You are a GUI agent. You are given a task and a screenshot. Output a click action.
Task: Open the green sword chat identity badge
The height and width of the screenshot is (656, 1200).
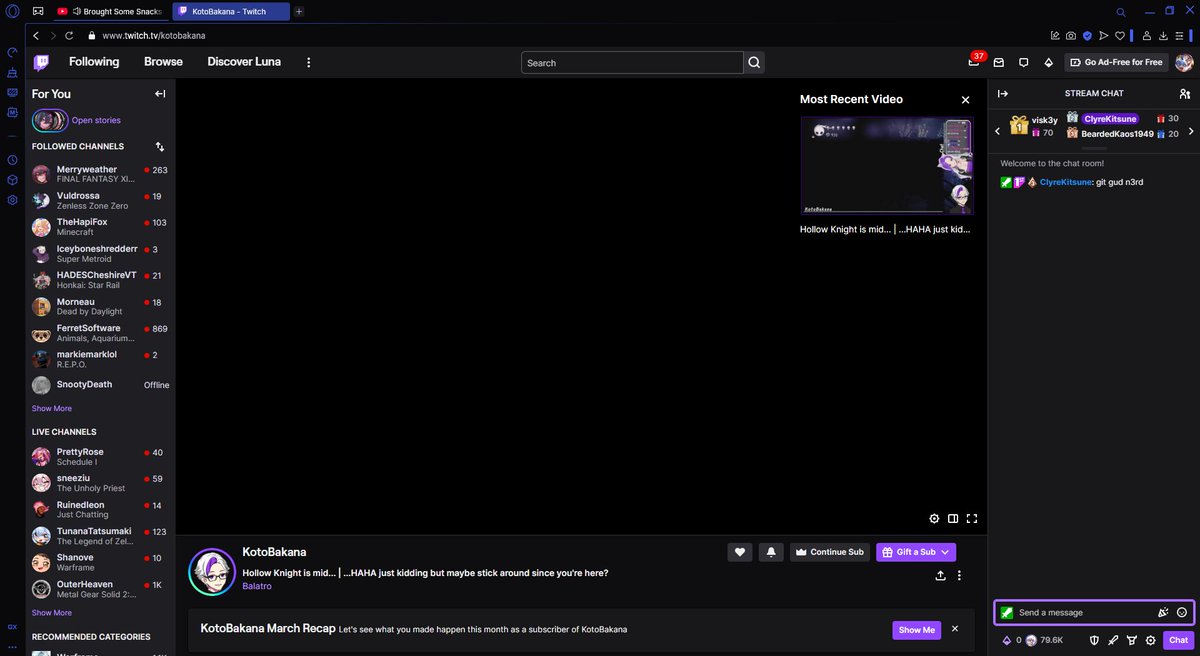click(x=1007, y=612)
